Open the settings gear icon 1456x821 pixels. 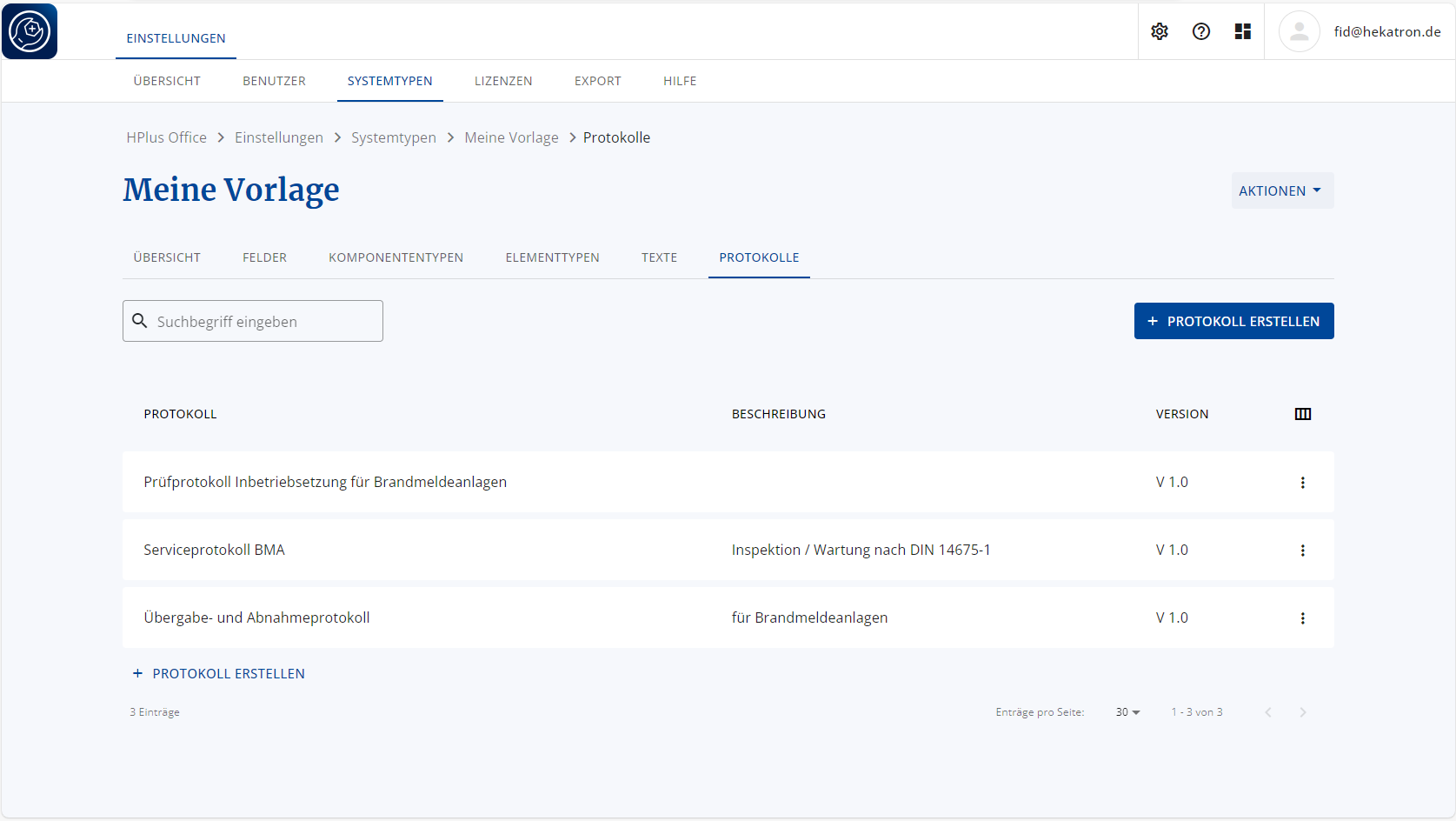[1160, 31]
